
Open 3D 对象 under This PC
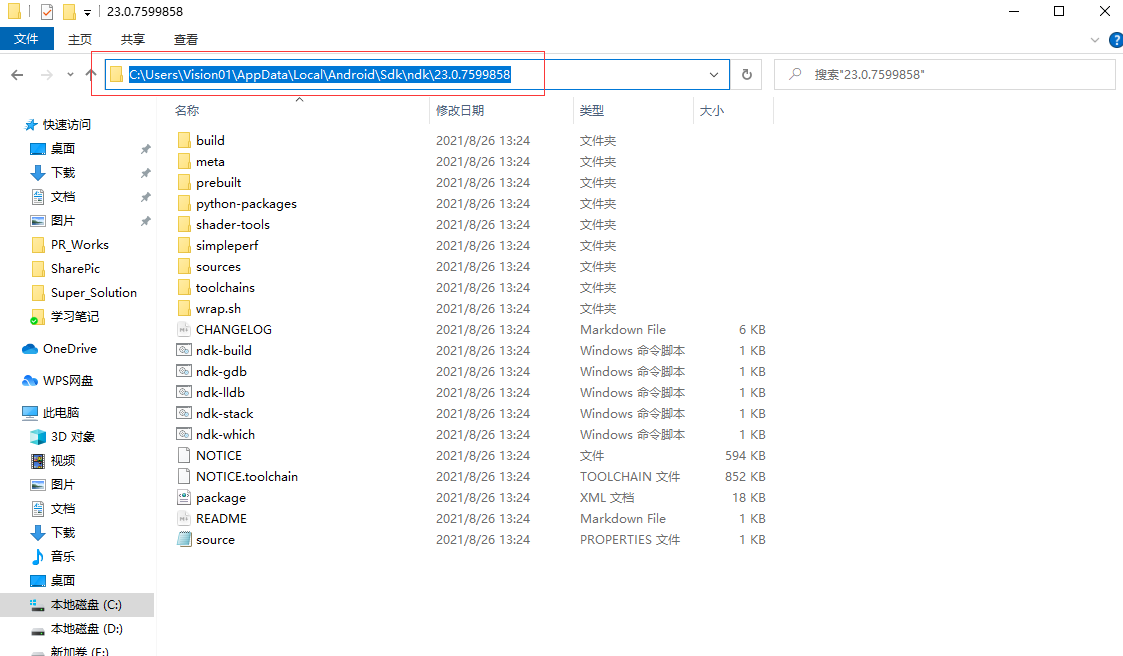click(72, 437)
